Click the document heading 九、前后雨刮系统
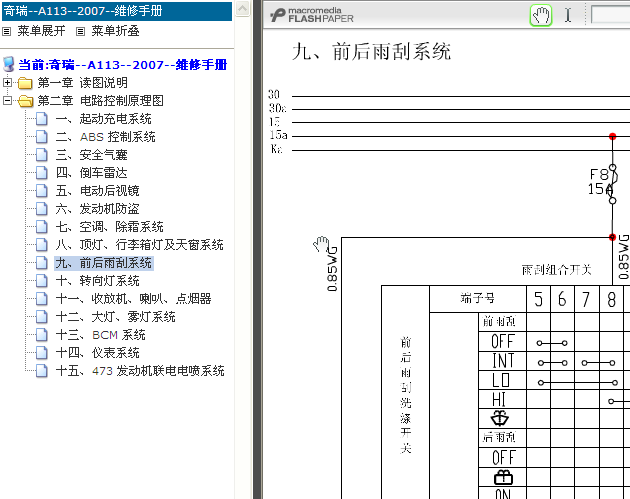 click(371, 52)
